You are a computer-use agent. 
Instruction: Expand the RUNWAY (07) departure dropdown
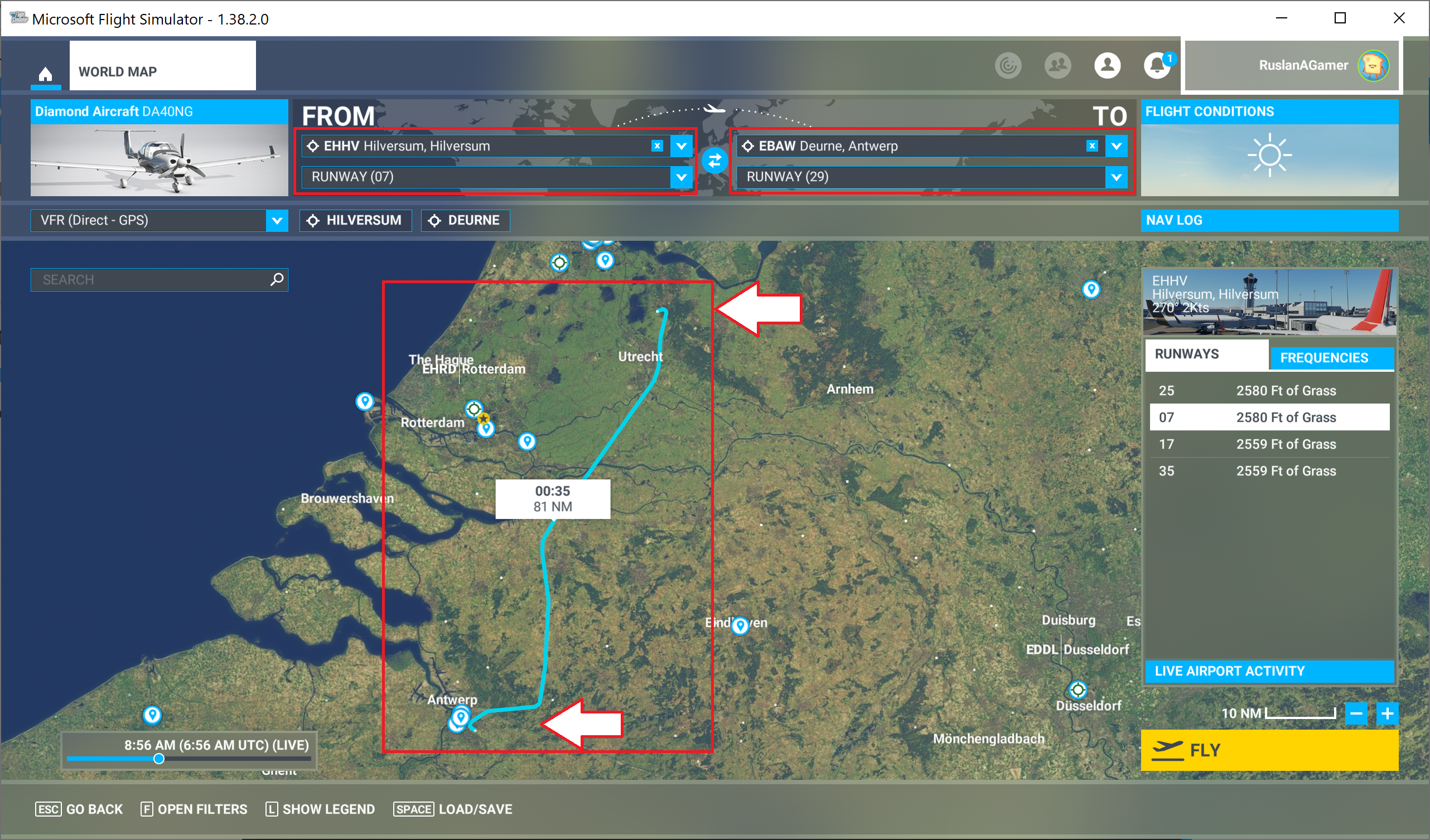tap(681, 177)
